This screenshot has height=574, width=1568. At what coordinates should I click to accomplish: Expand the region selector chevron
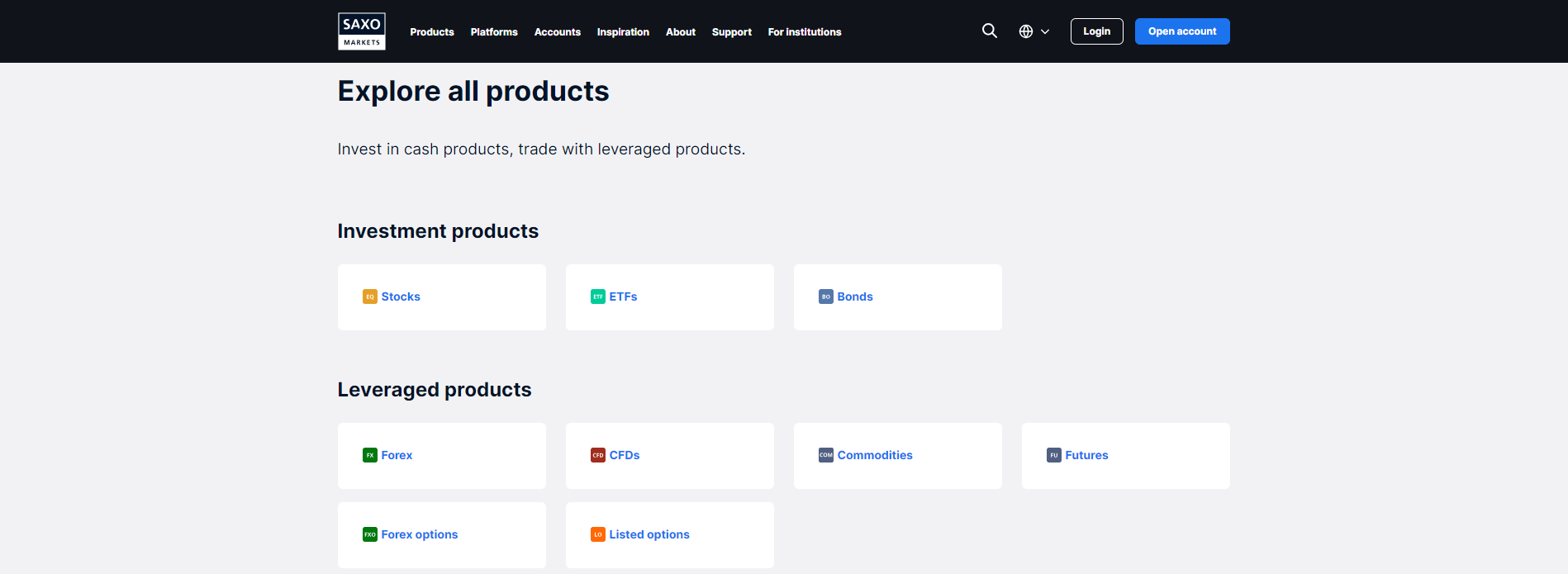pos(1045,31)
